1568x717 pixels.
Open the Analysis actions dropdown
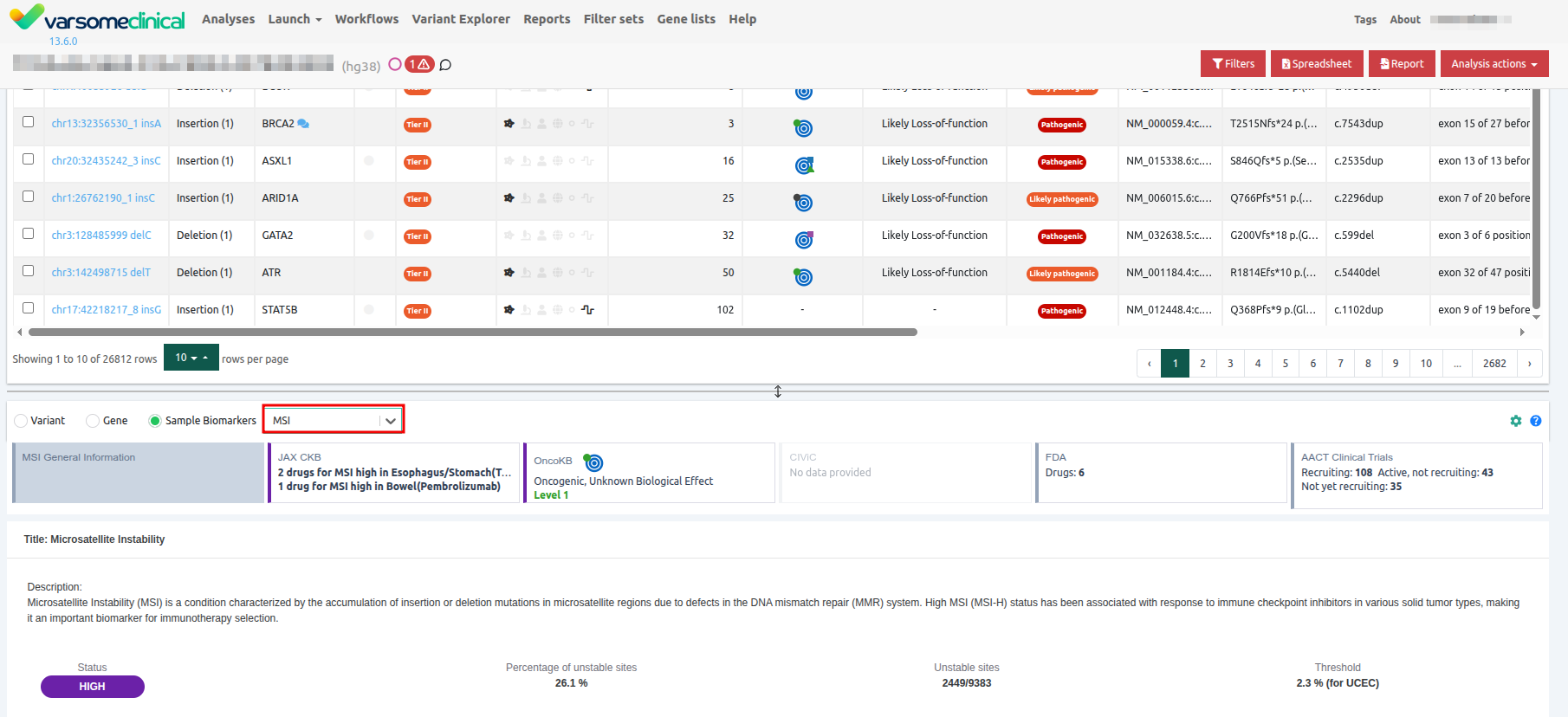click(1493, 64)
